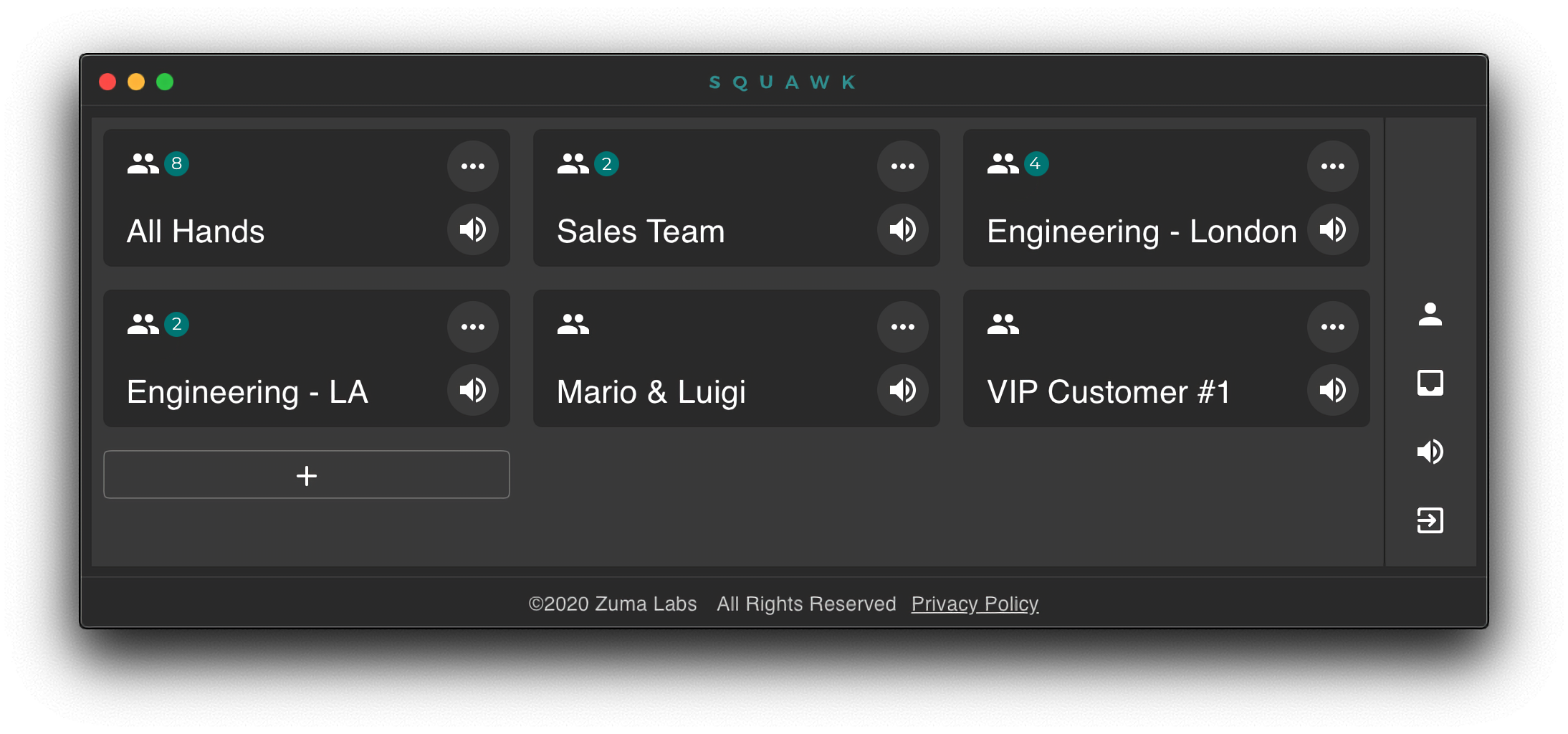
Task: Click the members icon on Mario & Luigi
Action: (573, 325)
